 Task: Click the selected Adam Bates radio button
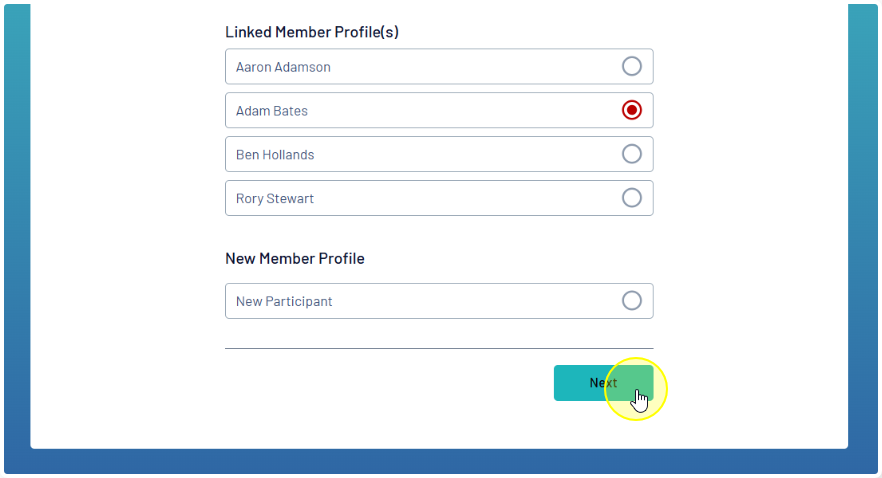(631, 110)
